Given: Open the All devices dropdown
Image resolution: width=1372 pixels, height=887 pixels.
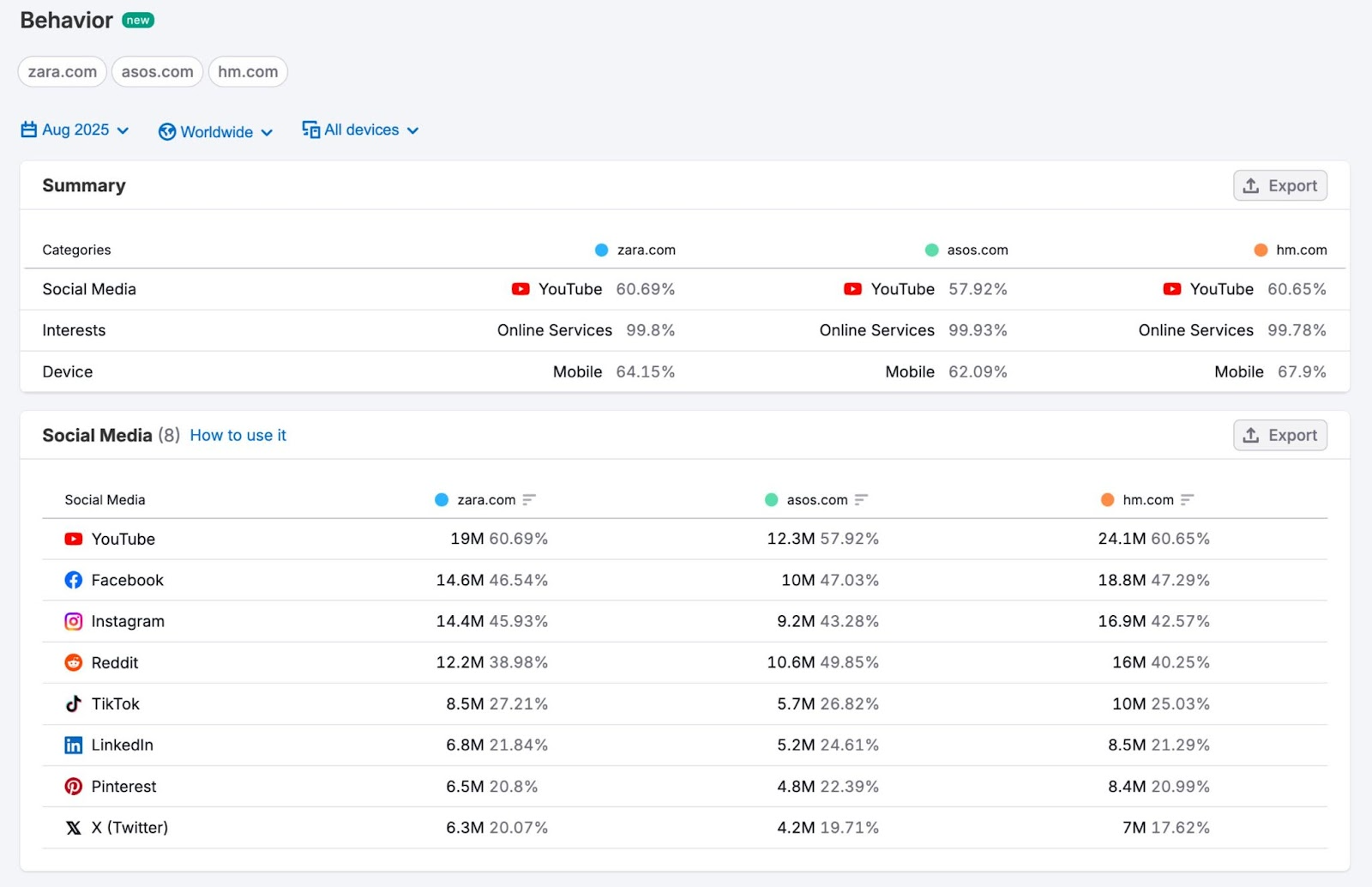Looking at the screenshot, I should [x=360, y=130].
